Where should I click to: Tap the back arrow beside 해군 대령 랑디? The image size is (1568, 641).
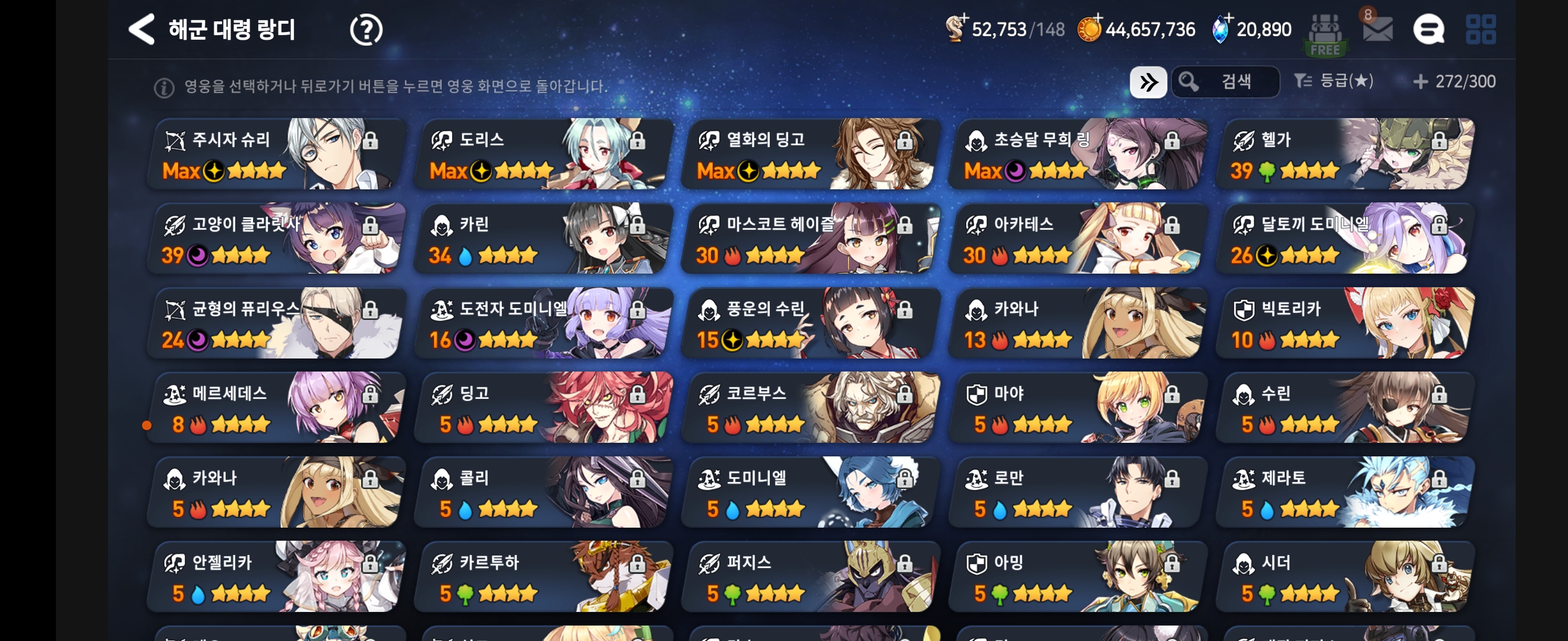coord(142,29)
